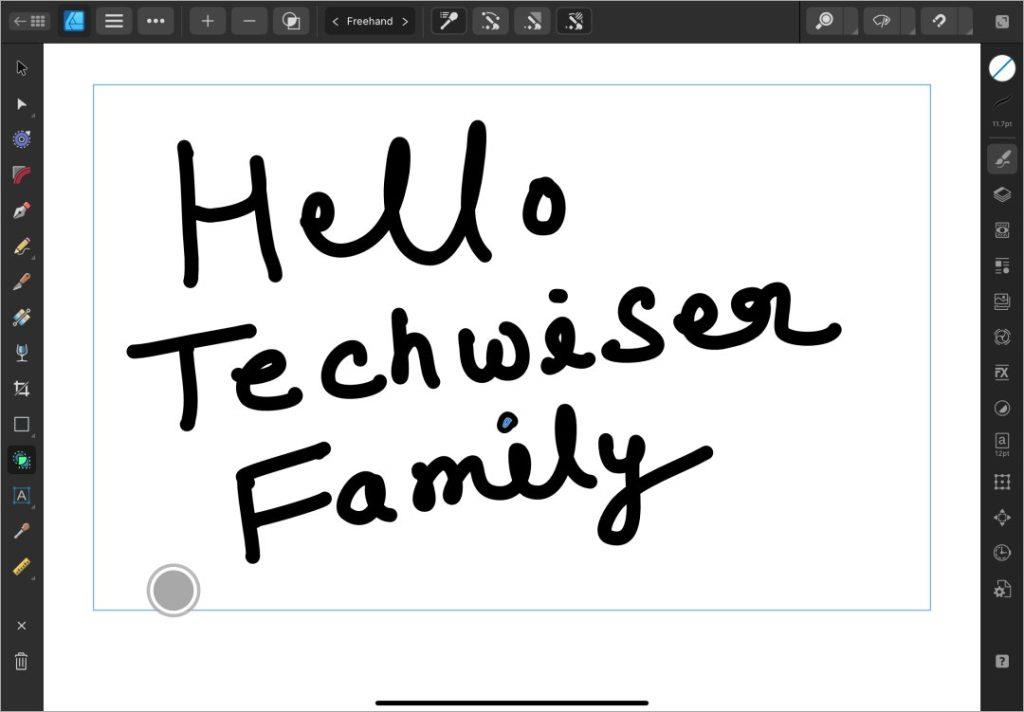Viewport: 1024px width, 712px height.
Task: Open the FX layer effects studio
Action: pos(1002,372)
